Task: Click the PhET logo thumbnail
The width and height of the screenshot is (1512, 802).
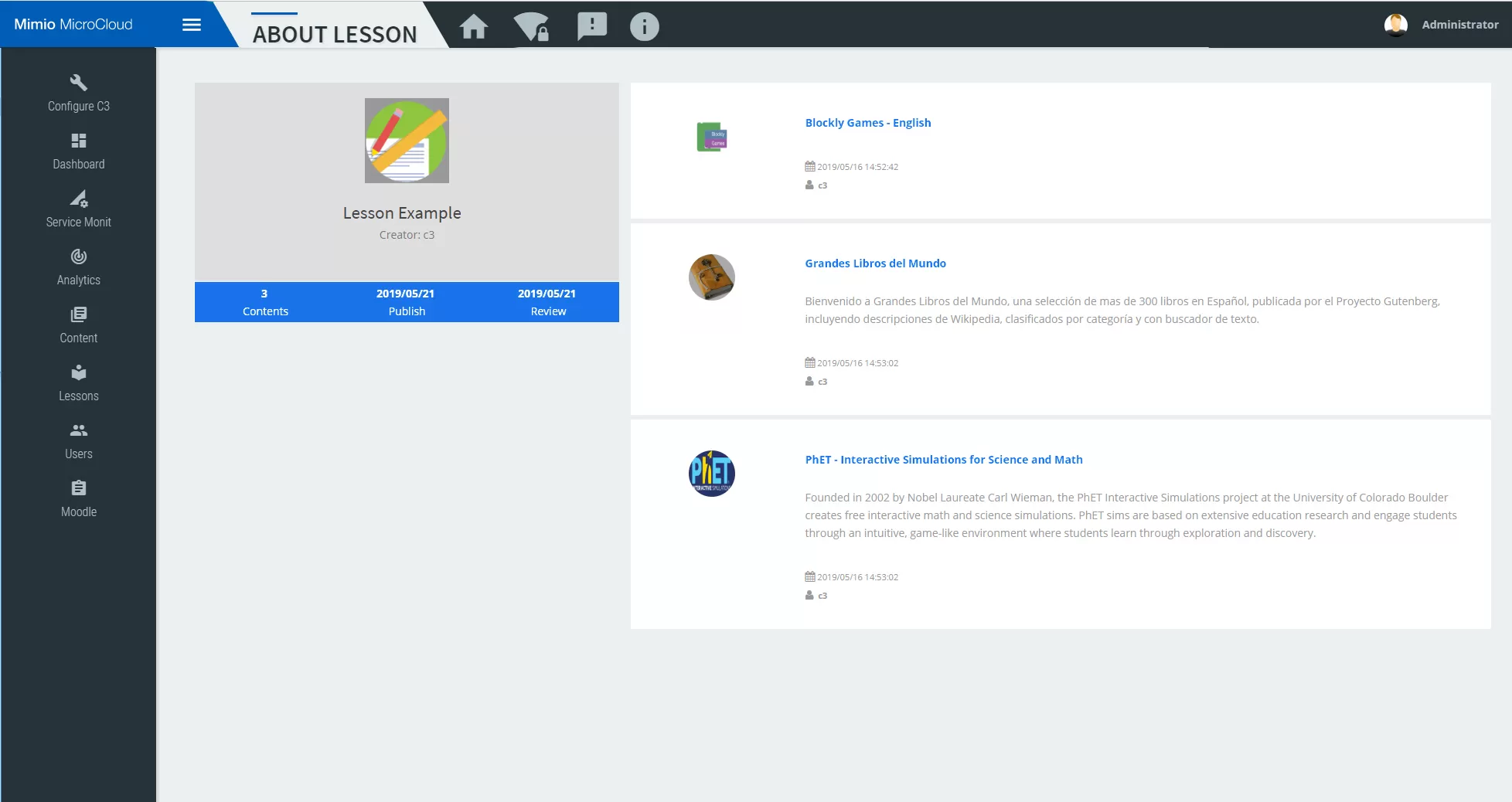Action: tap(712, 474)
